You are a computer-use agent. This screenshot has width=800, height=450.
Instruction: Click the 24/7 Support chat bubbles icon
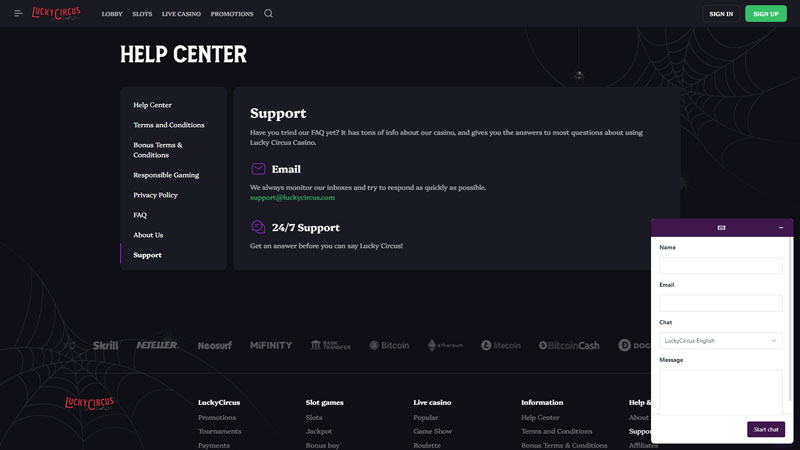point(258,227)
